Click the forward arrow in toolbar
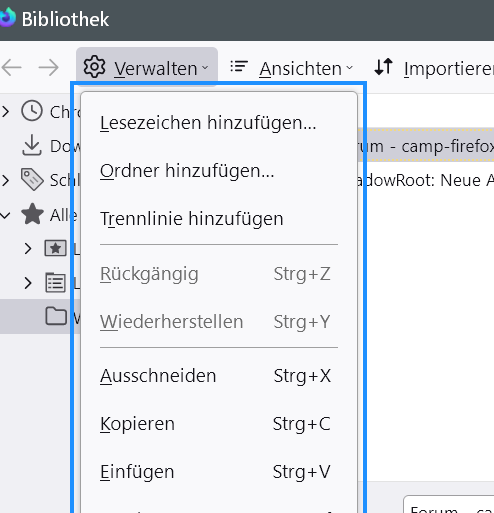 [x=49, y=67]
